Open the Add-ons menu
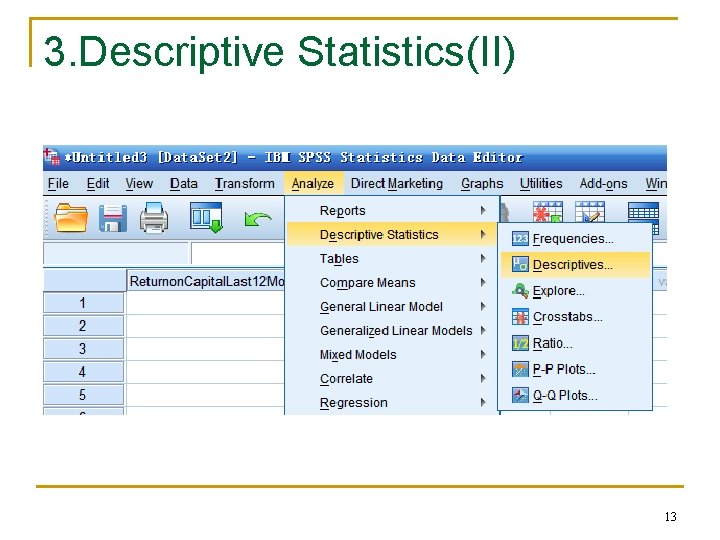 603,184
